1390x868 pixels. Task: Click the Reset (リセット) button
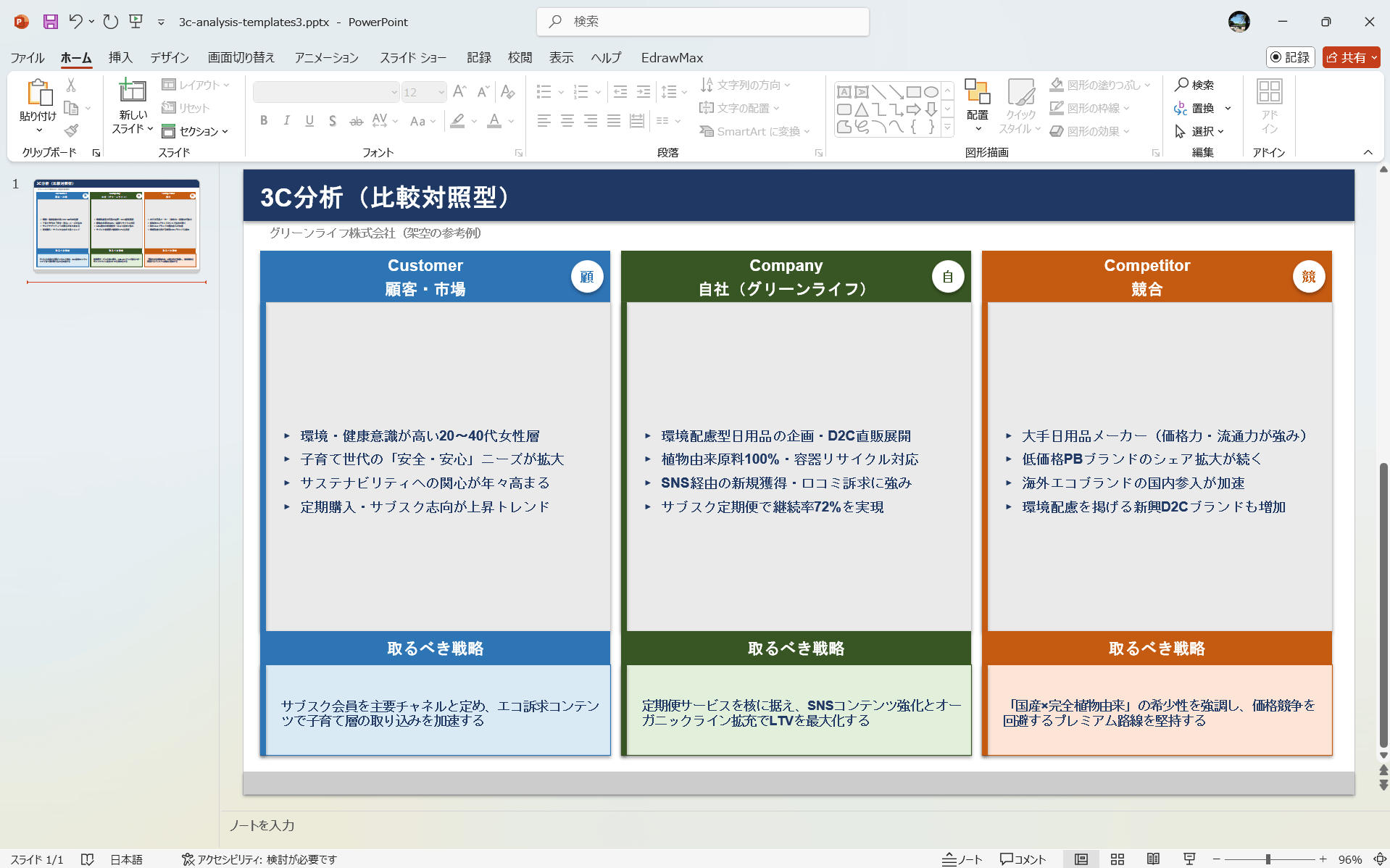[x=186, y=108]
